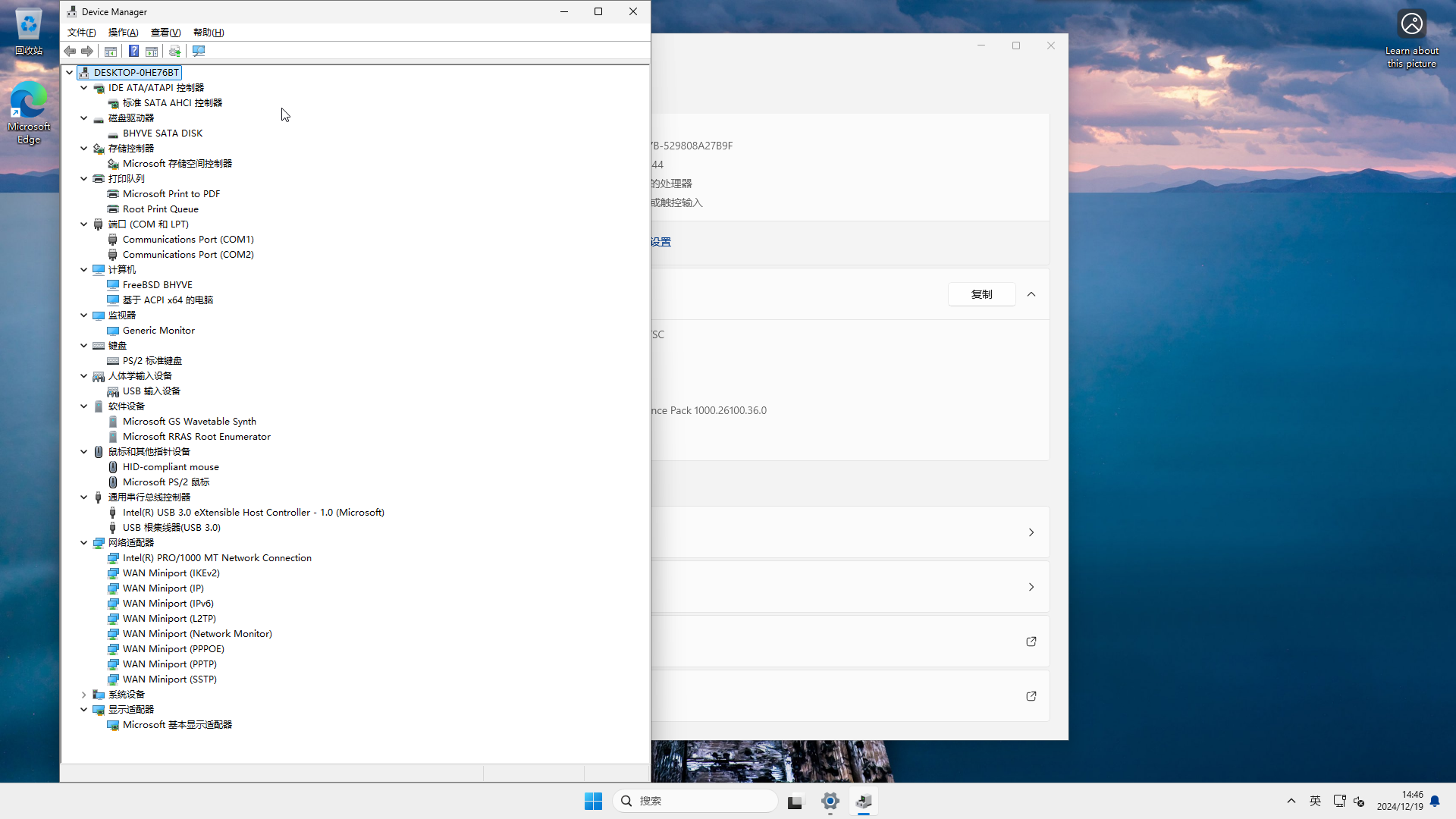
Task: Select WAN Miniport (SSTP)
Action: [x=170, y=679]
